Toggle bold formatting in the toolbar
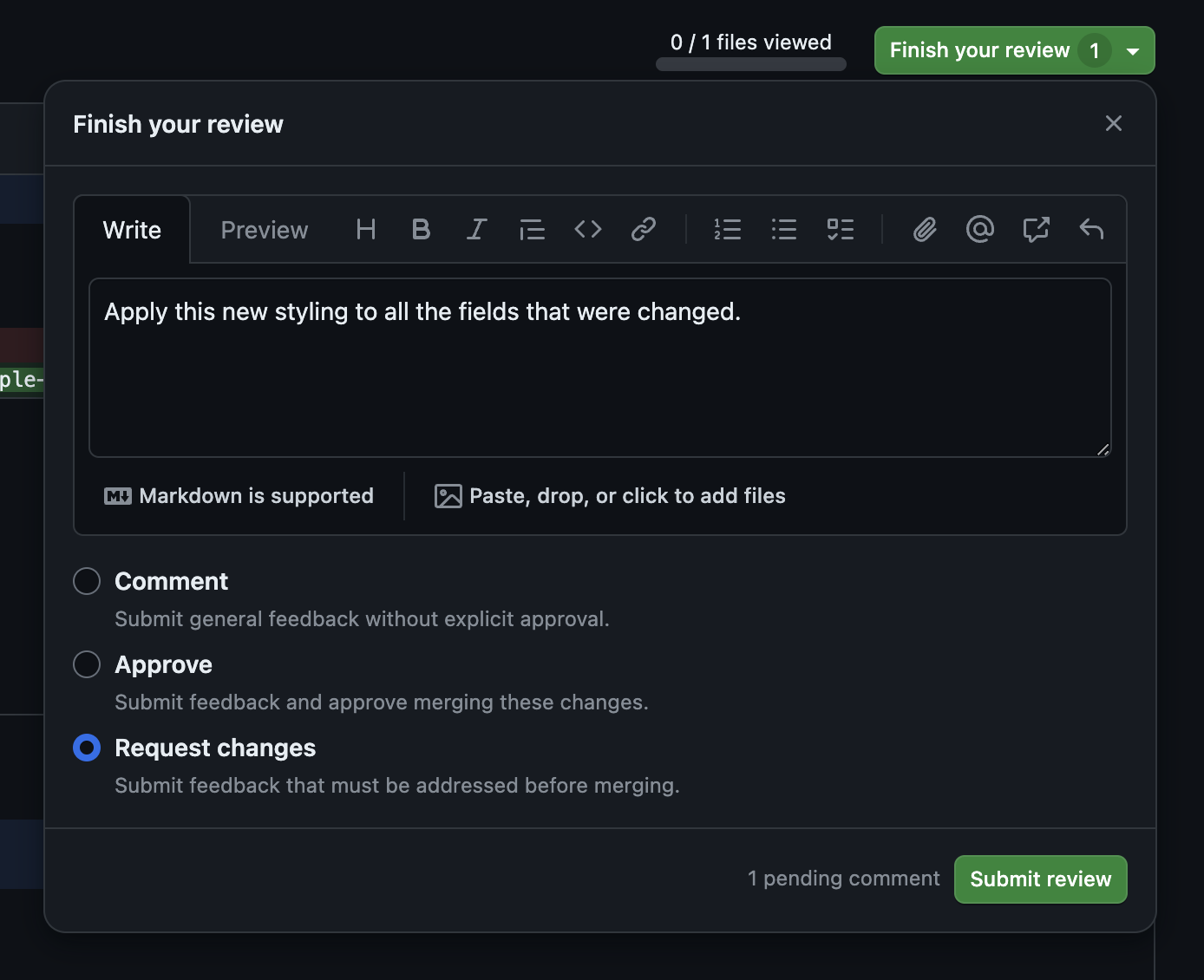 click(422, 230)
